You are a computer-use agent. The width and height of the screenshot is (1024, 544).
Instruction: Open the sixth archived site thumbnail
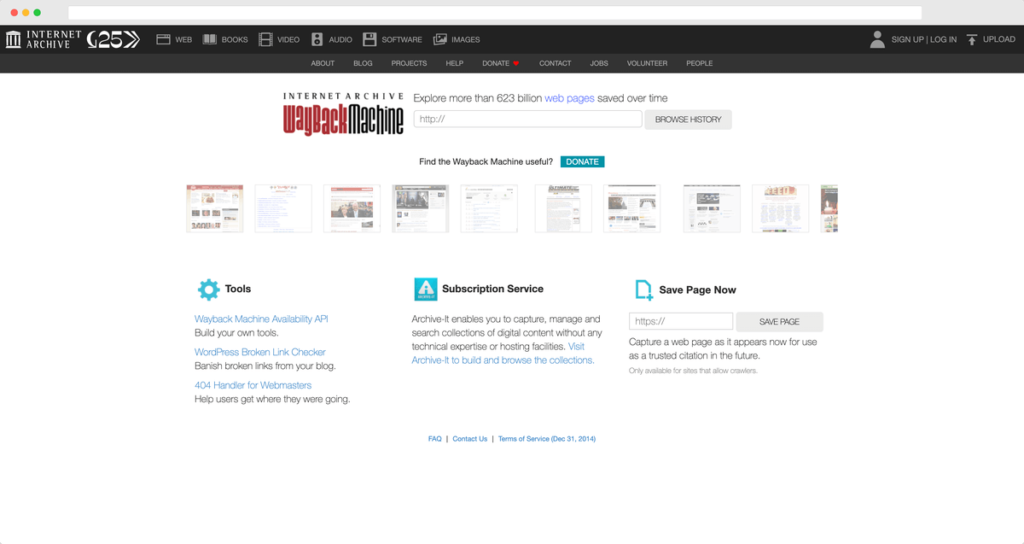click(x=563, y=208)
